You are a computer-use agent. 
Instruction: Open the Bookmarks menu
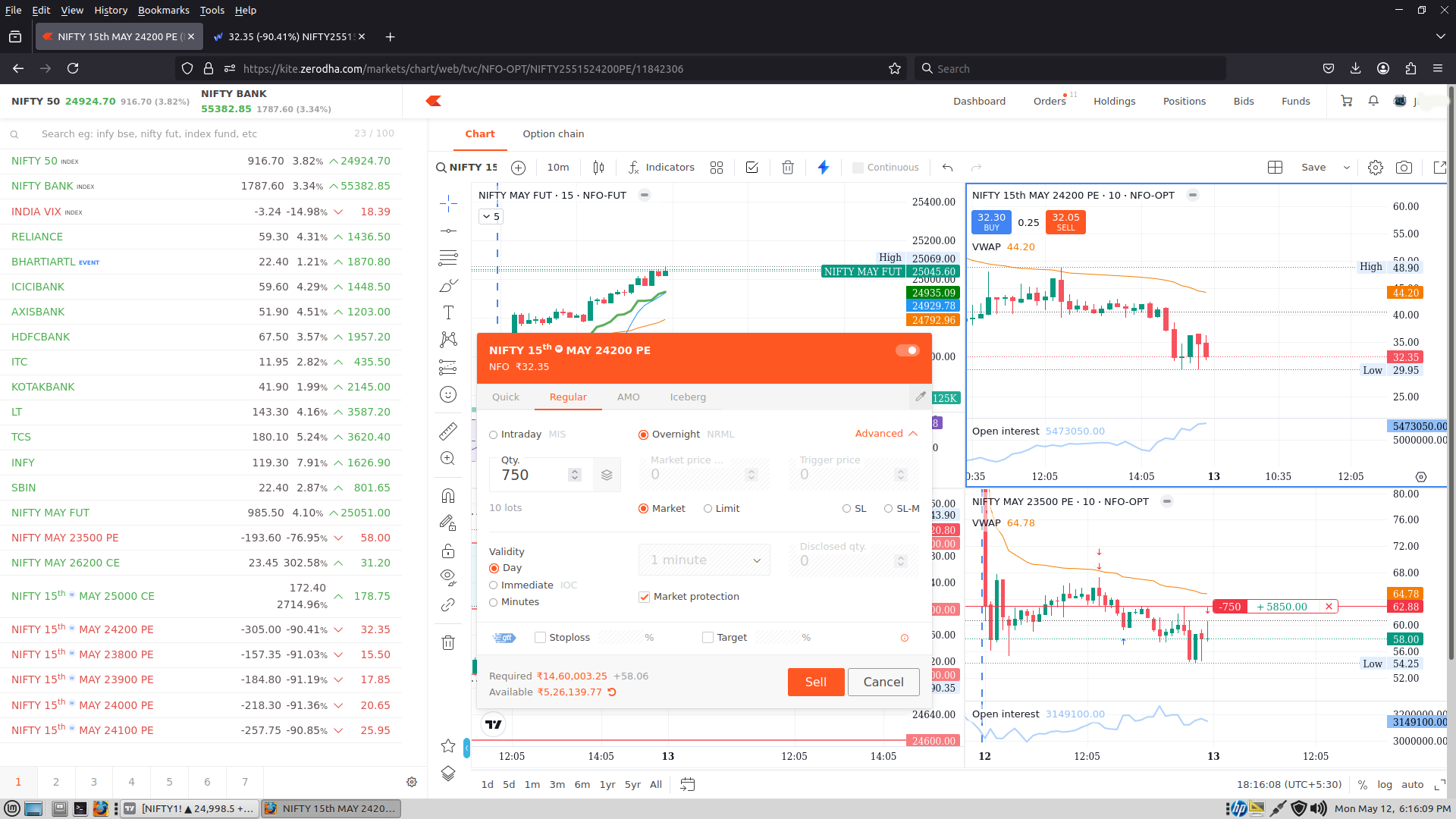click(164, 10)
